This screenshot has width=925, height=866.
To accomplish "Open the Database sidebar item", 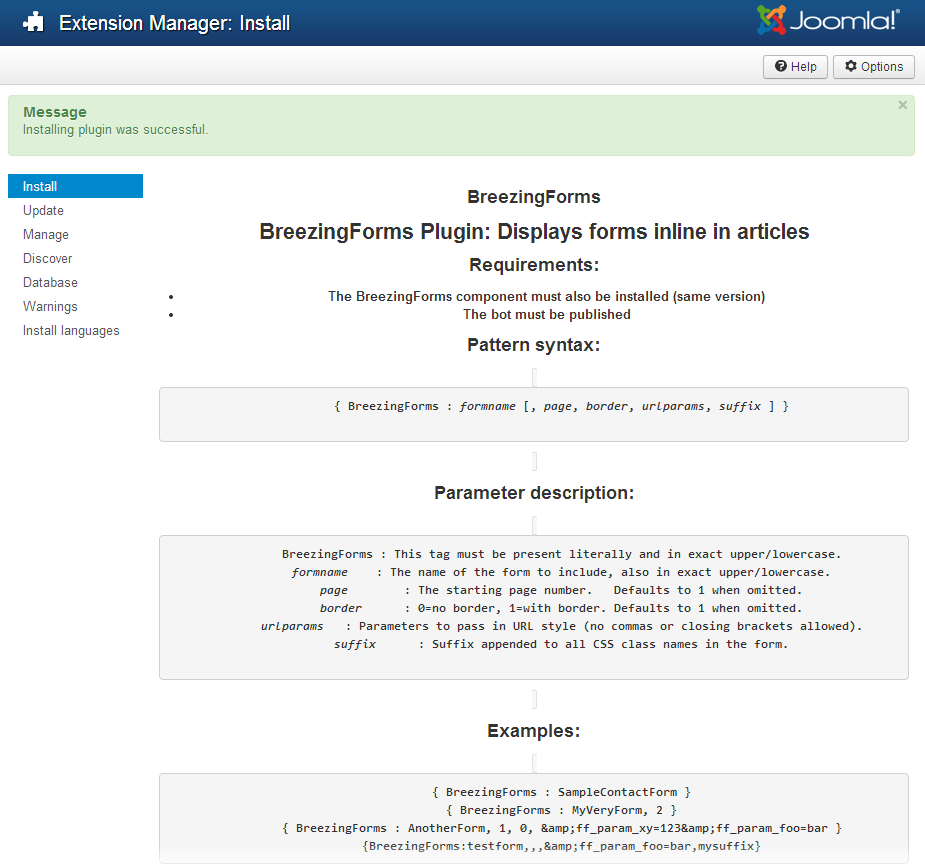I will point(50,283).
